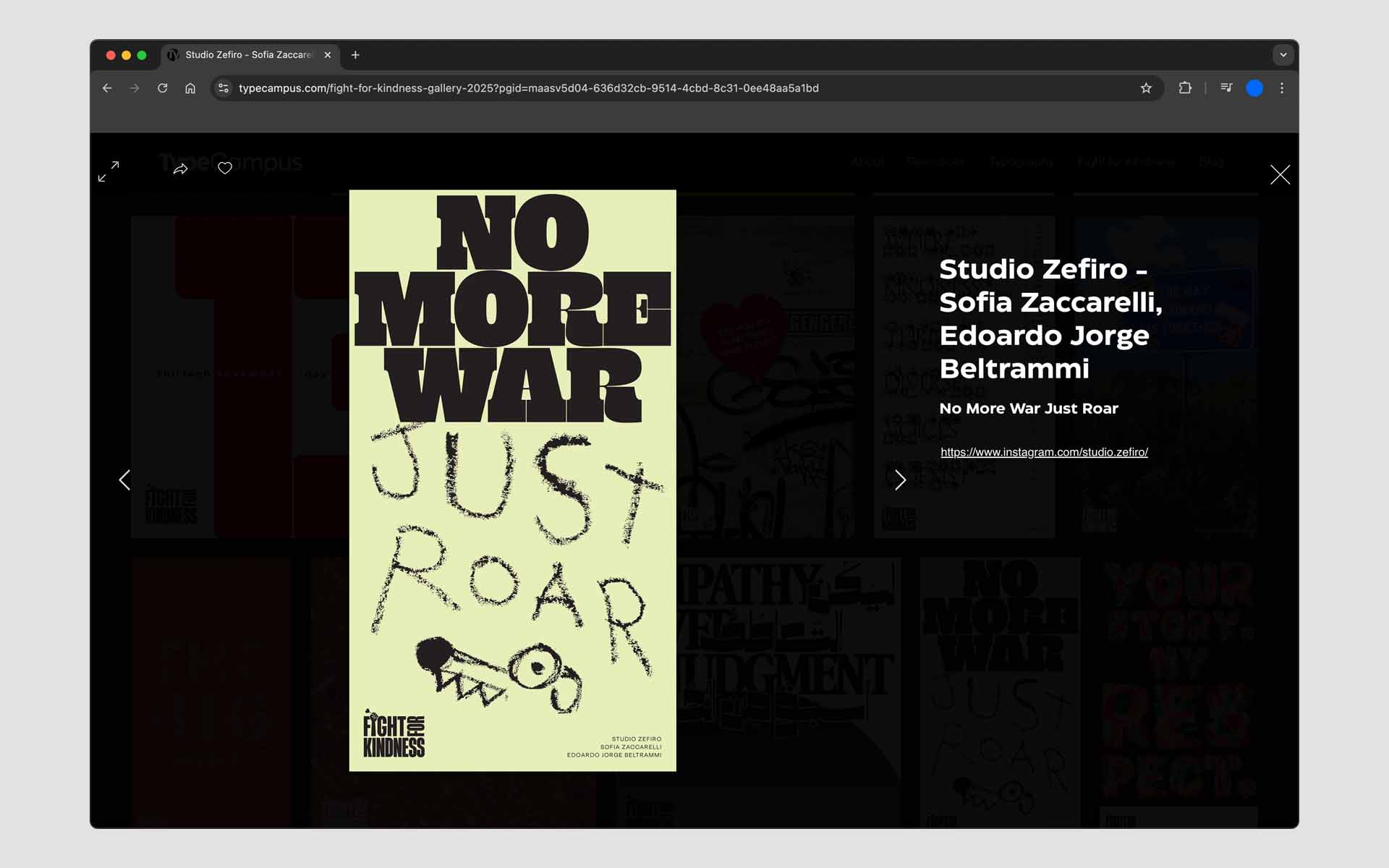Image resolution: width=1389 pixels, height=868 pixels.
Task: Open the browser media controls
Action: (1227, 88)
